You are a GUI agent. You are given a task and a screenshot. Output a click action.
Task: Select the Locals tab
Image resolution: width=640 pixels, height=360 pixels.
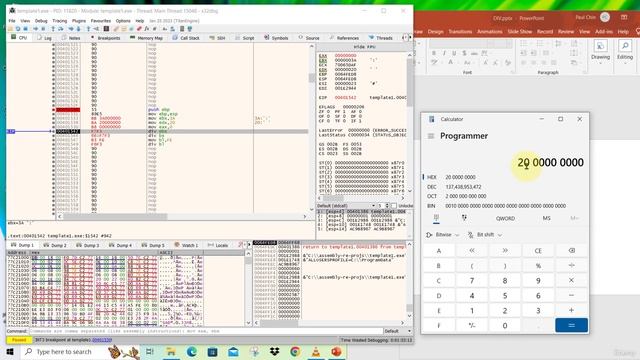[x=218, y=245]
